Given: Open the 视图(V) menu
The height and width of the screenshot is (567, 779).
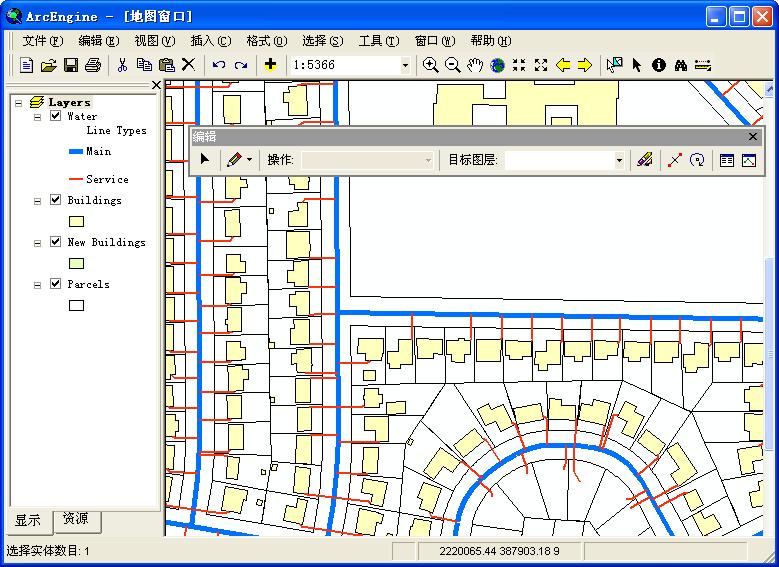Looking at the screenshot, I should [x=155, y=41].
